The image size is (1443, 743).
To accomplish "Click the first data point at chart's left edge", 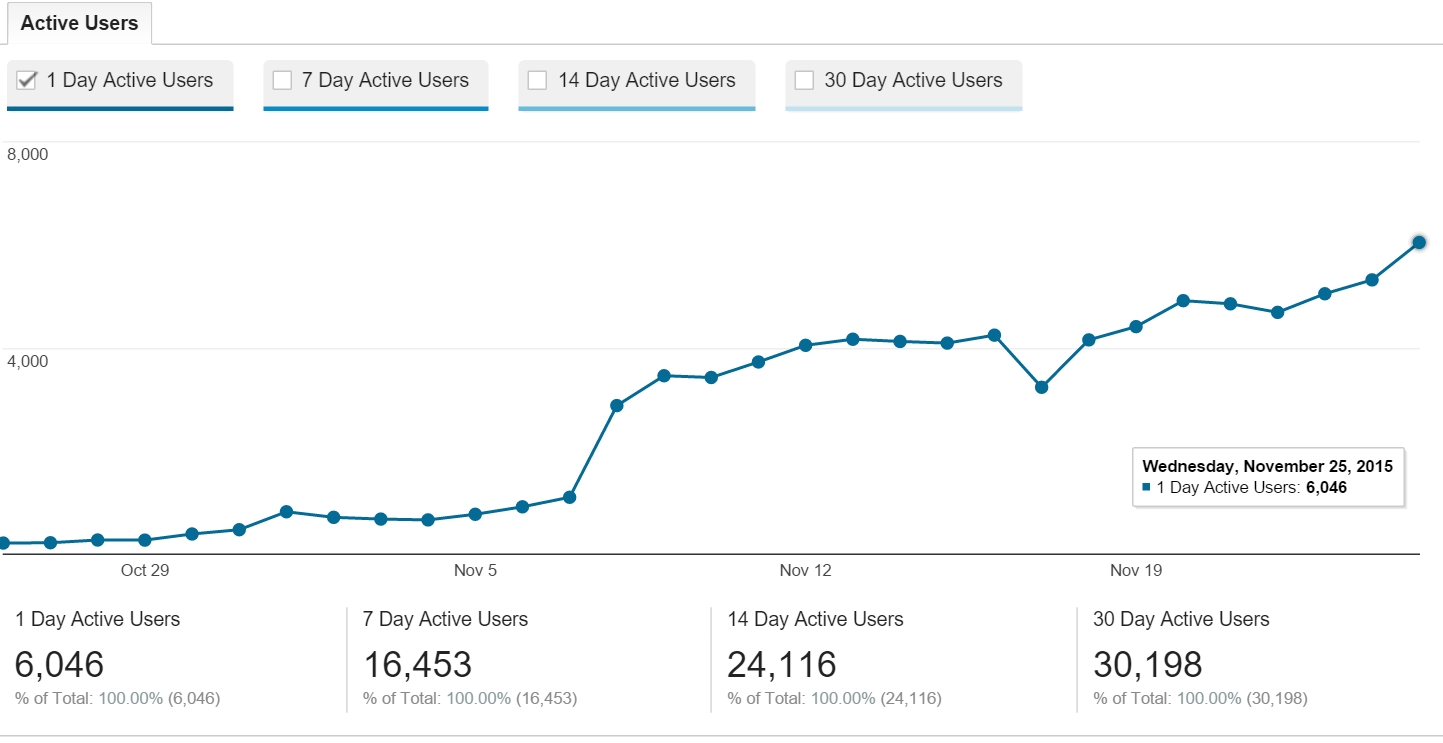I will pyautogui.click(x=4, y=543).
